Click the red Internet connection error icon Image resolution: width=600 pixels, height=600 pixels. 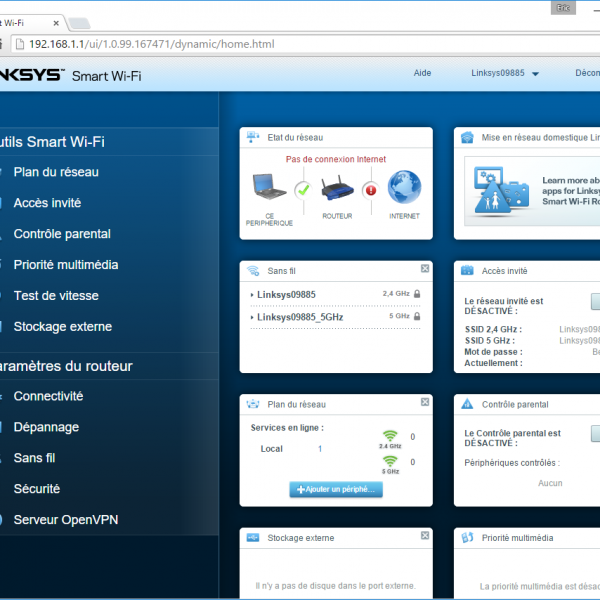(x=370, y=189)
